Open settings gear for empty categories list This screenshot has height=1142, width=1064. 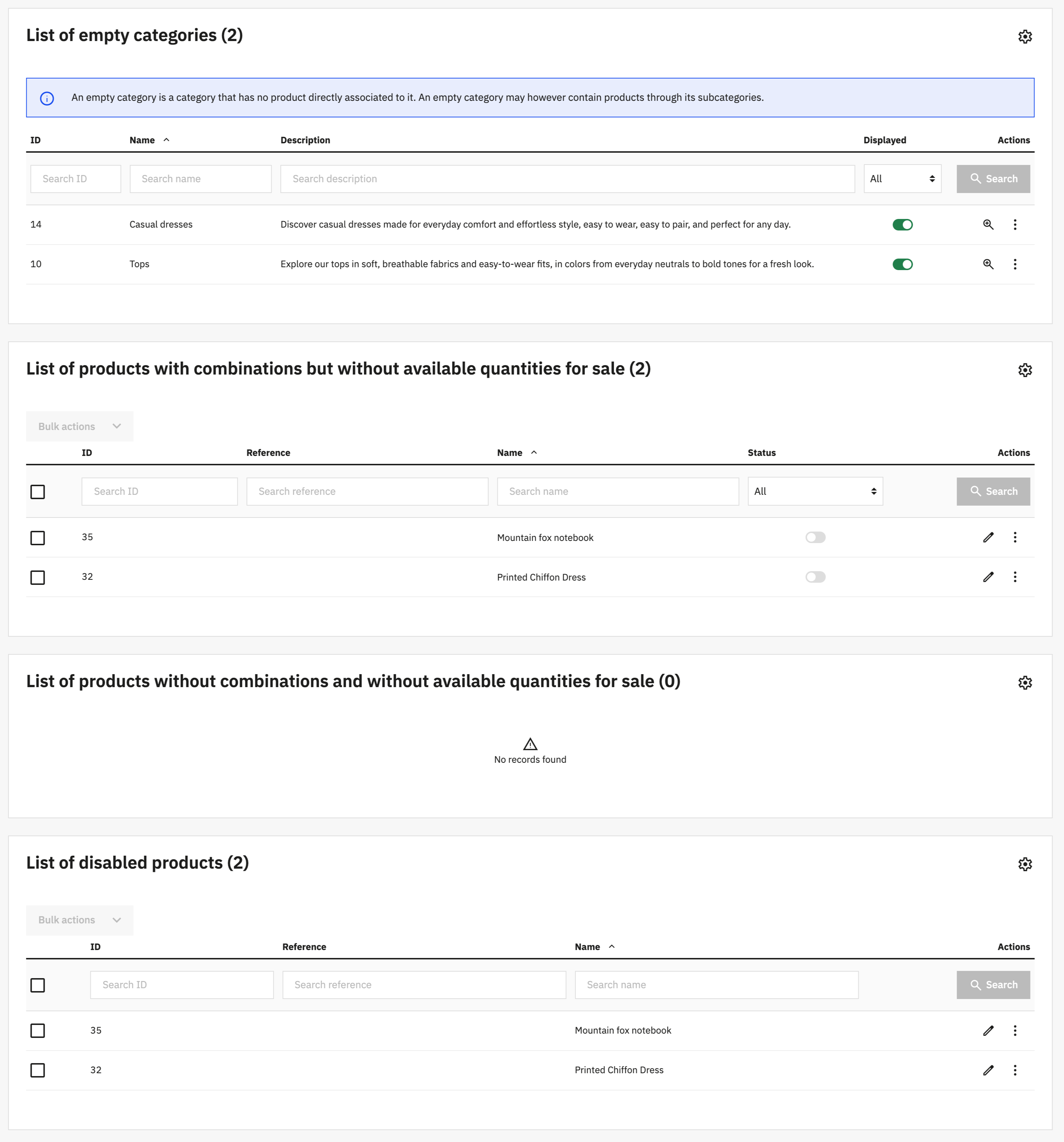click(1025, 37)
